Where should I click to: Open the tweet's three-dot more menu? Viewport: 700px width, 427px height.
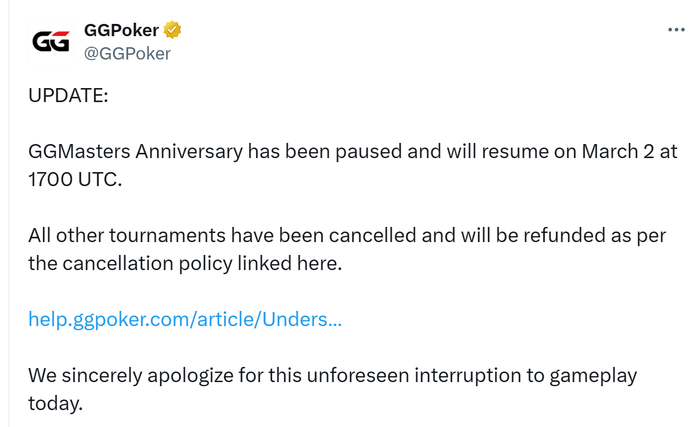pyautogui.click(x=676, y=30)
